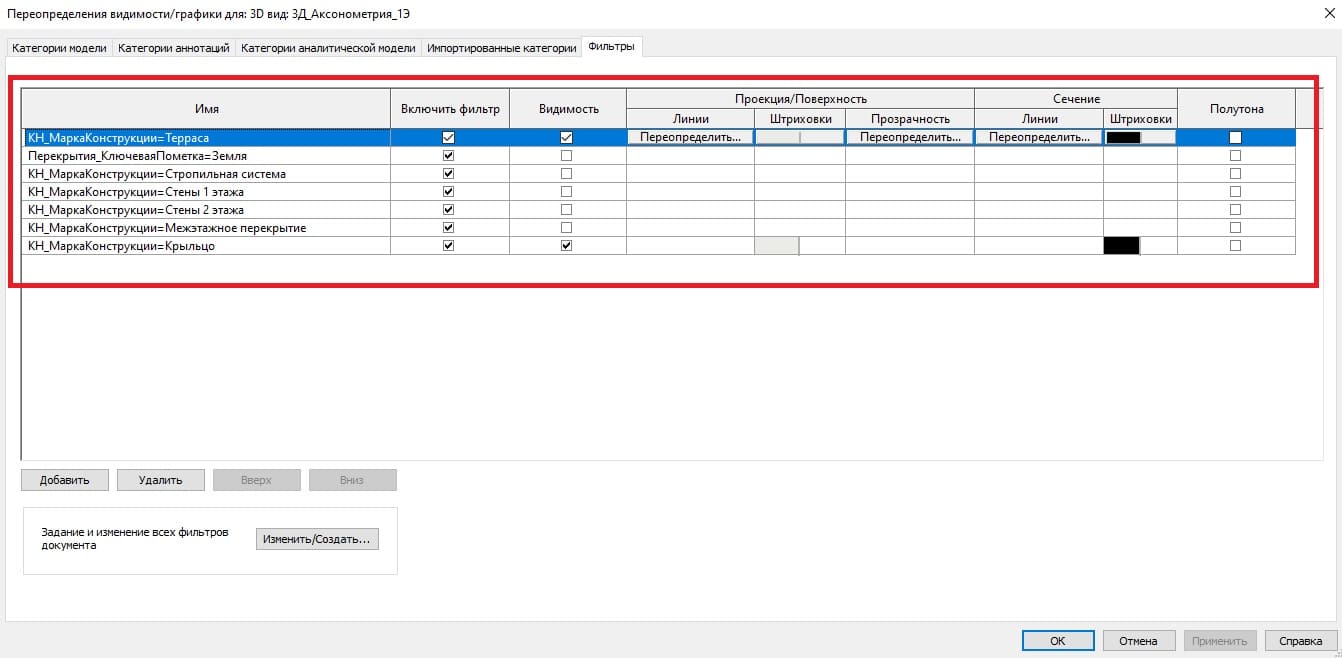Override transparency for Терраса filter
Viewport: 1342px width, 658px height.
[x=909, y=138]
